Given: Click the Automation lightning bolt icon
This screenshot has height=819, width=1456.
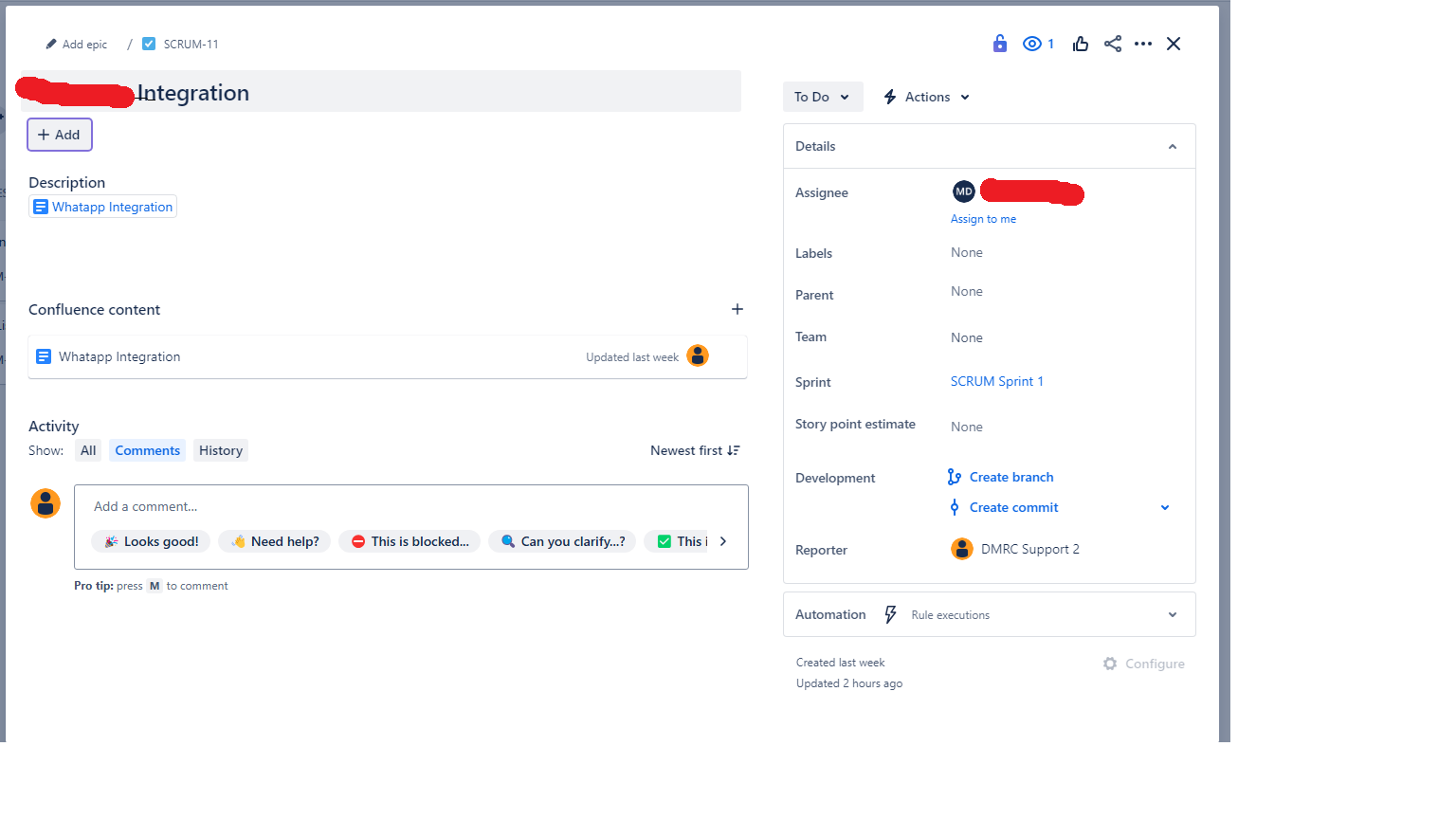Looking at the screenshot, I should (x=890, y=614).
